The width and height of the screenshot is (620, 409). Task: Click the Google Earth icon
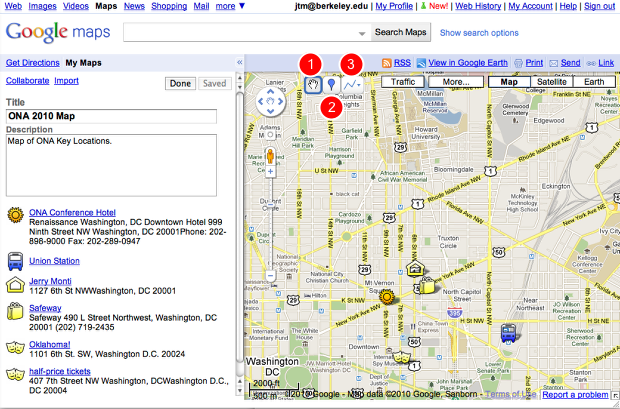point(422,63)
